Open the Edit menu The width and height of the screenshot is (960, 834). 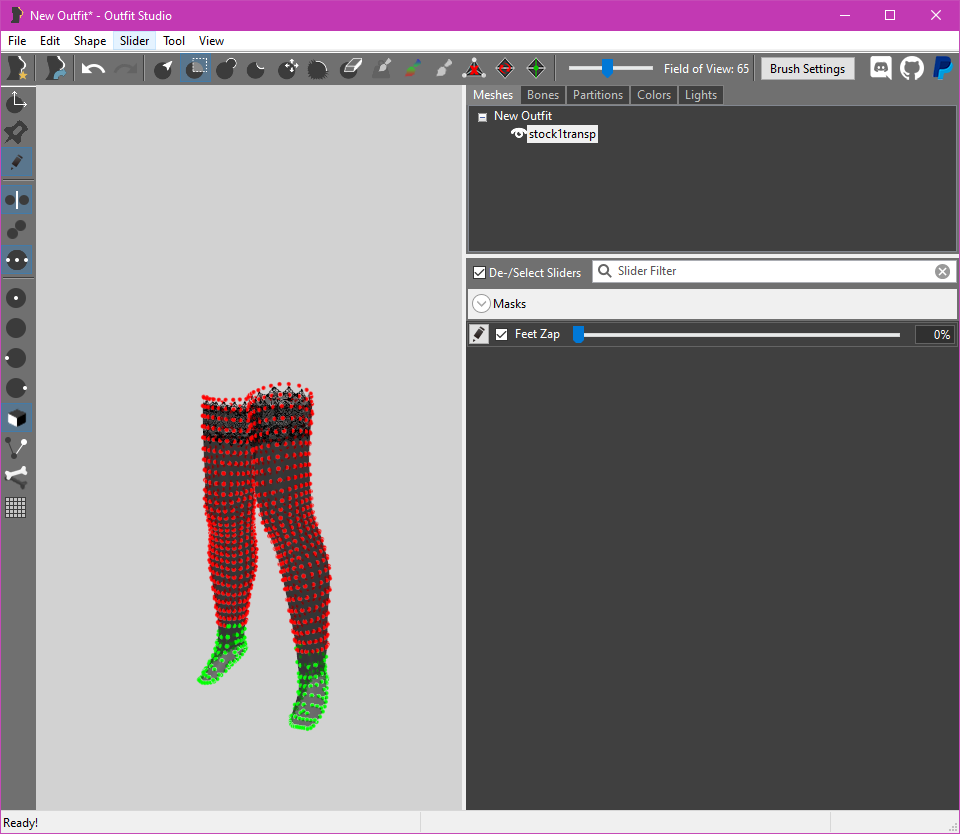(50, 41)
